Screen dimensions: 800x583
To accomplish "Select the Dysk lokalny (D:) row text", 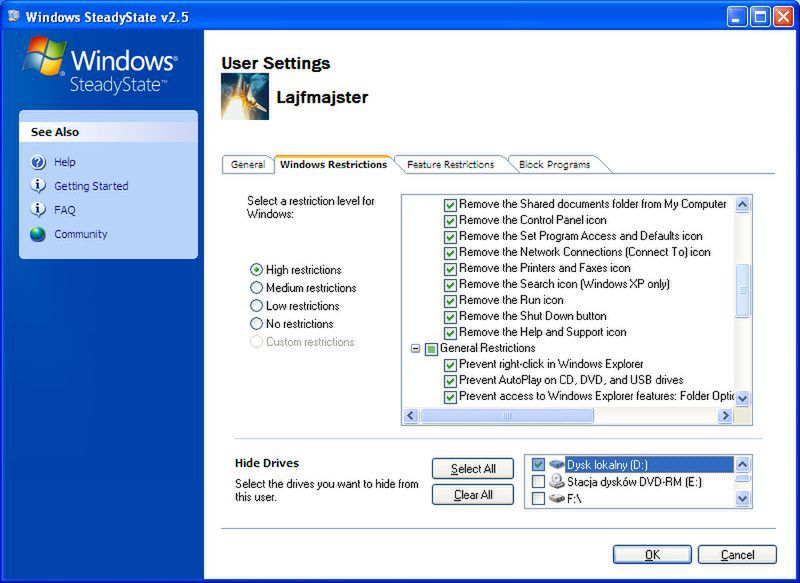I will point(607,465).
